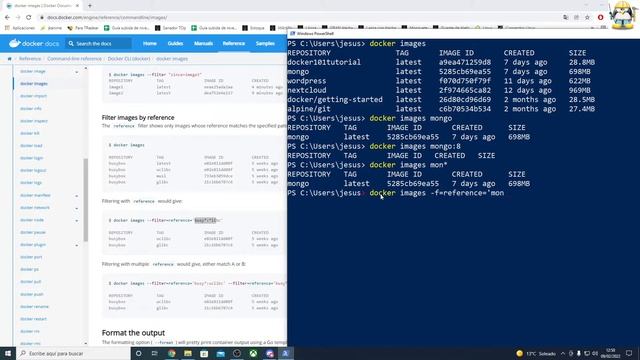Click the weather sun icon in the tray

(520, 353)
